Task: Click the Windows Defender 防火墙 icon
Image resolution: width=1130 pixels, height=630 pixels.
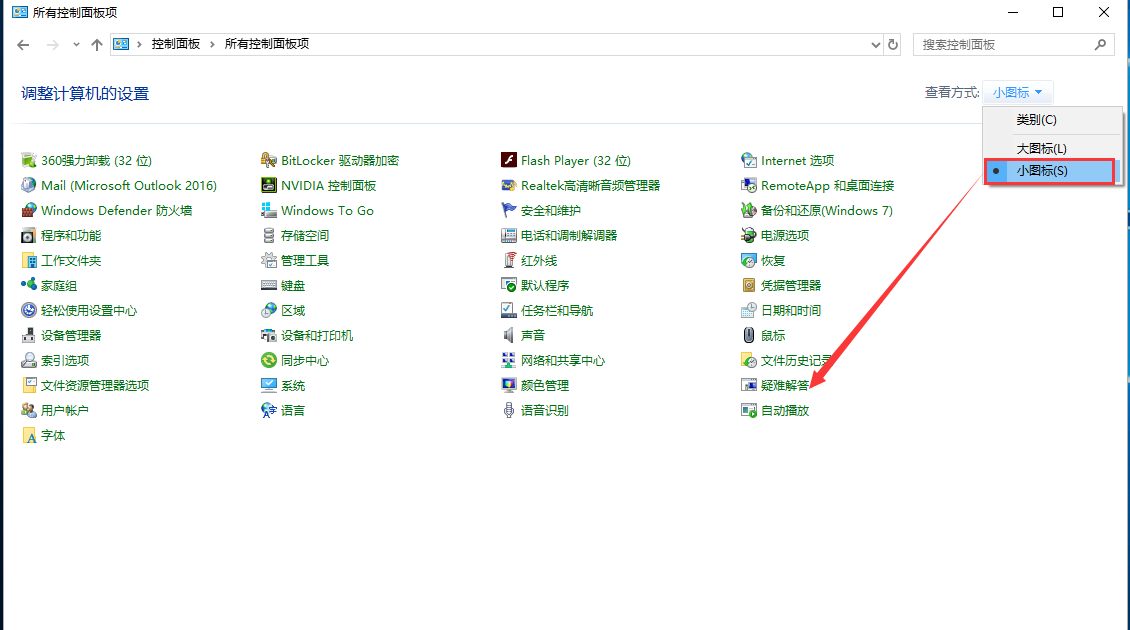Action: (29, 210)
